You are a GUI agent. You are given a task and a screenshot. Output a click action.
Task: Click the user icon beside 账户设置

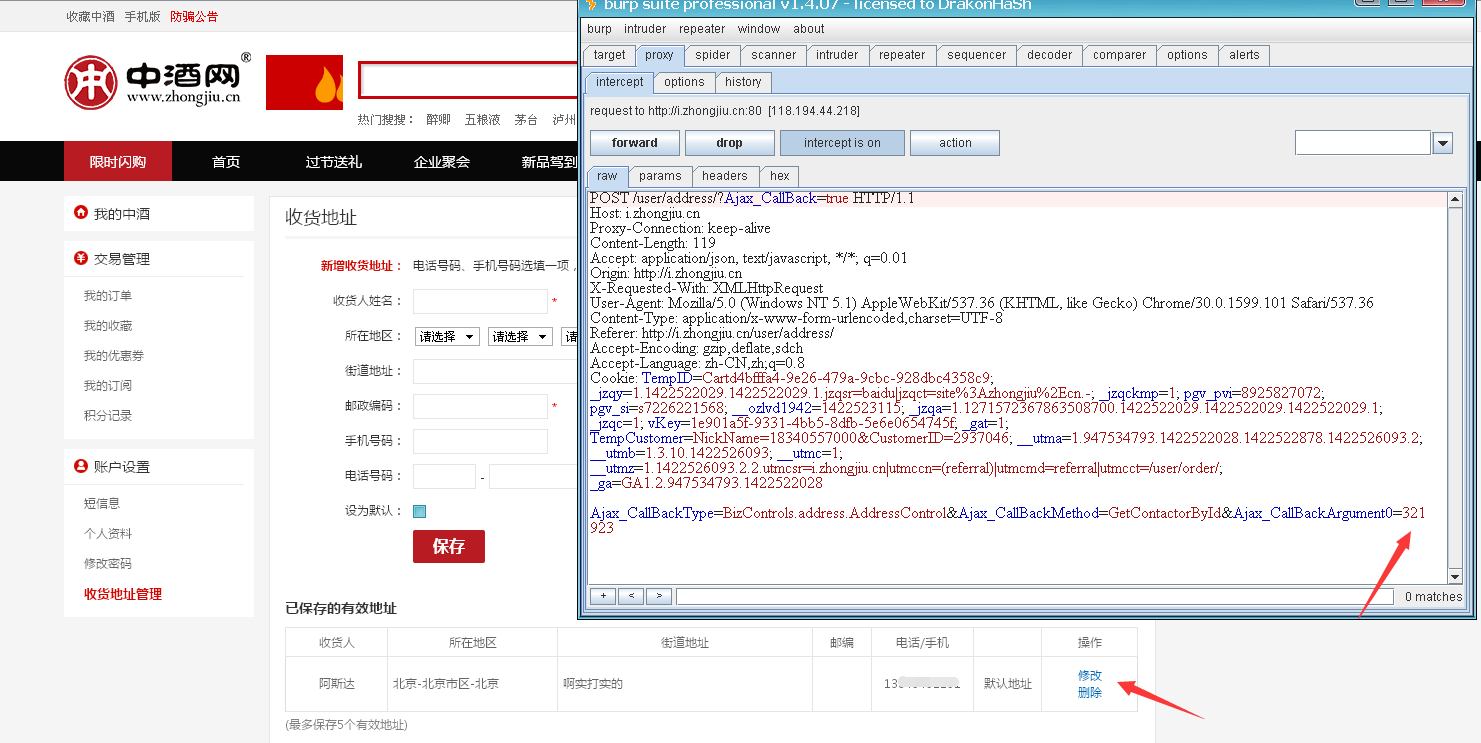pos(81,466)
